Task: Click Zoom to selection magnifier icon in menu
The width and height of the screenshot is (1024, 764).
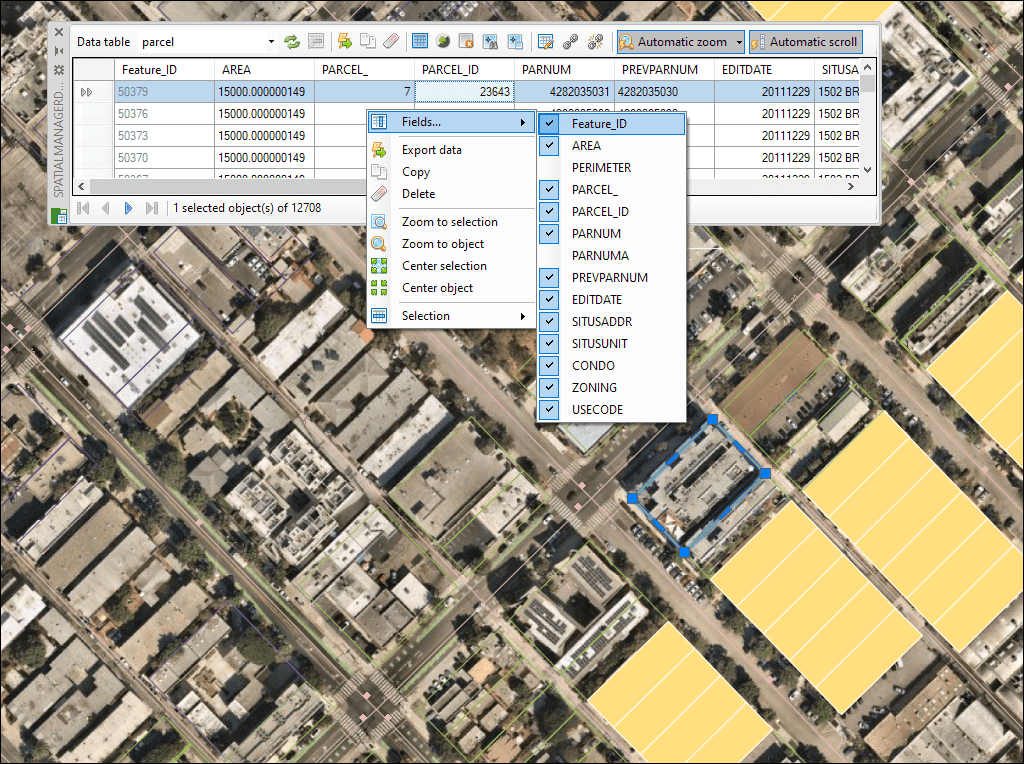Action: 379,222
